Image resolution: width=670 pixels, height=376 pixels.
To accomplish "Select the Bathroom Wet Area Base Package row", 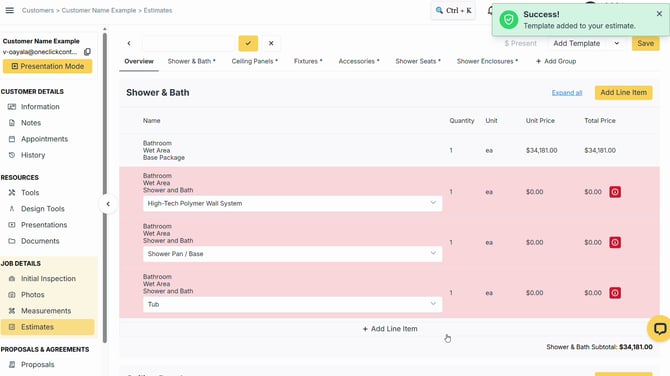I will (389, 150).
